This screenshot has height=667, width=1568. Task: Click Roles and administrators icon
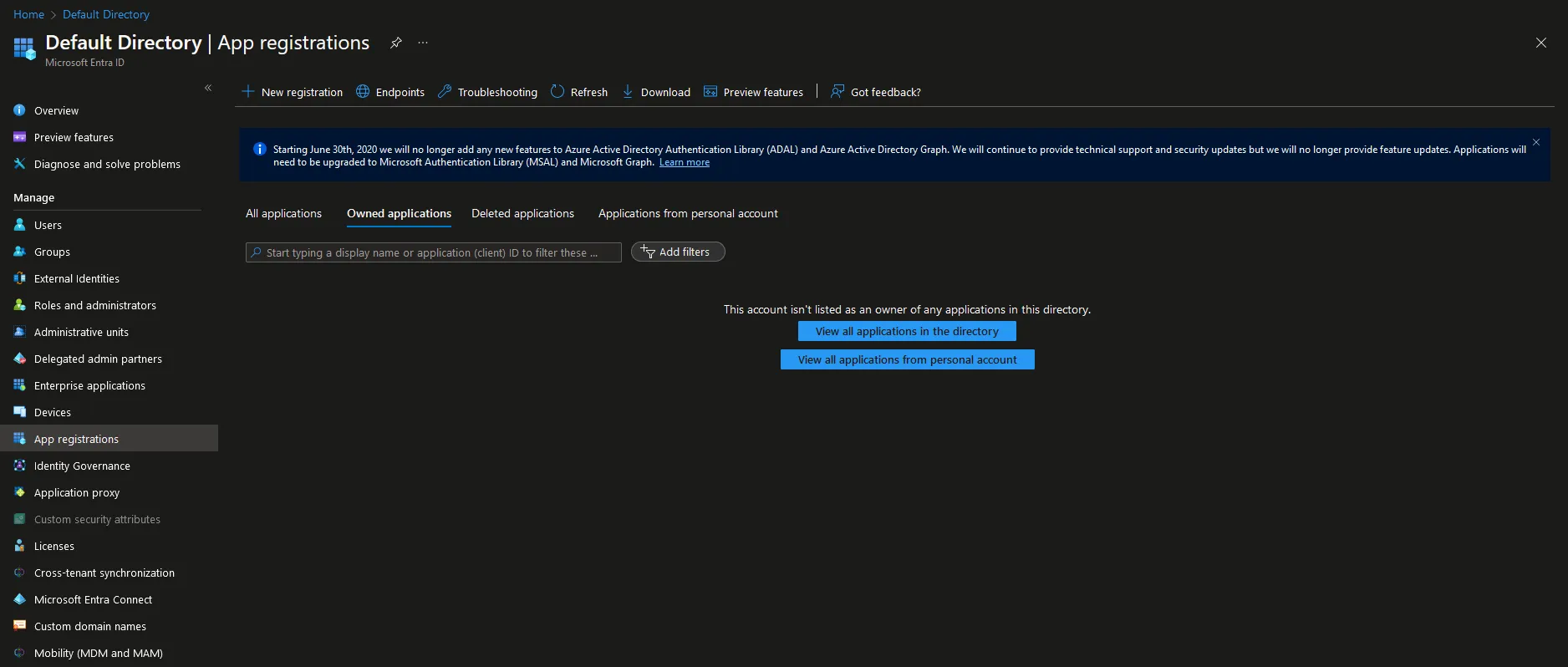[20, 305]
